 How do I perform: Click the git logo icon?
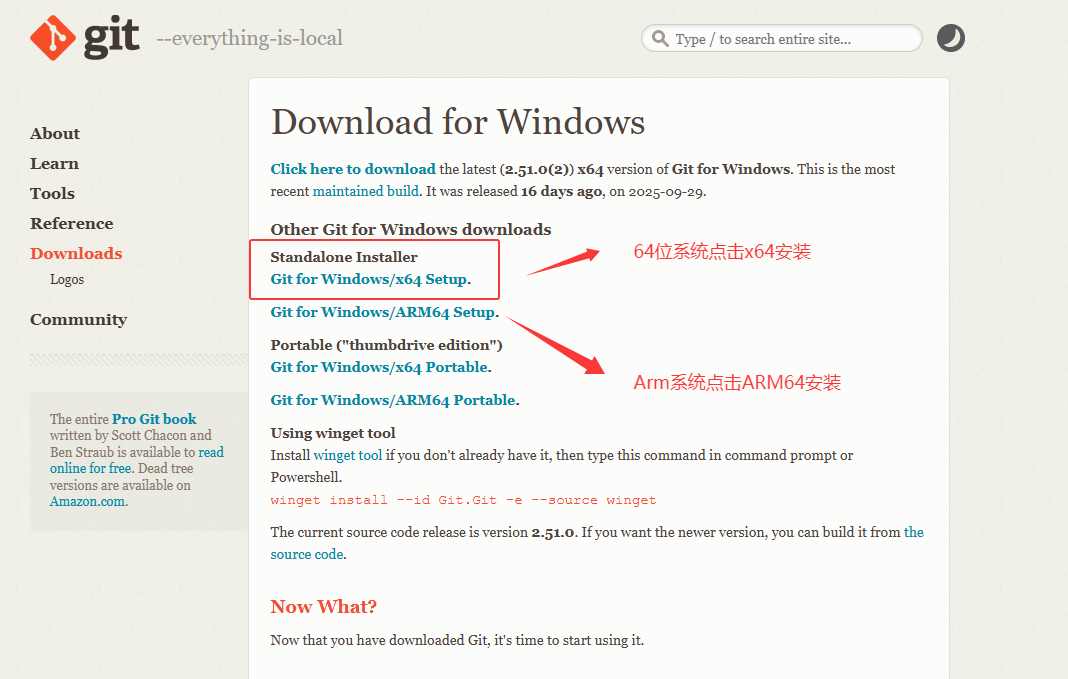click(53, 38)
